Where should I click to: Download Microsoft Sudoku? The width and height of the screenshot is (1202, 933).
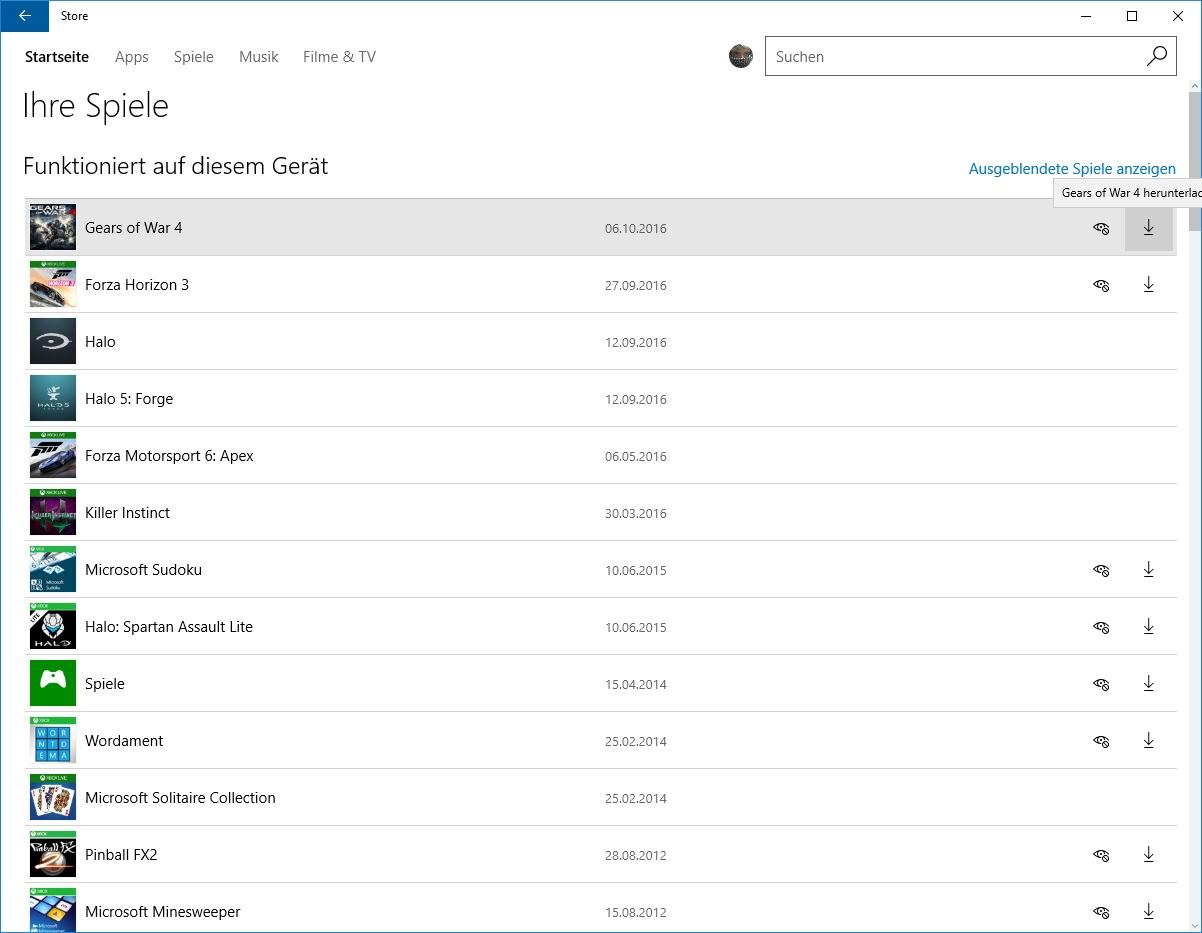1148,570
